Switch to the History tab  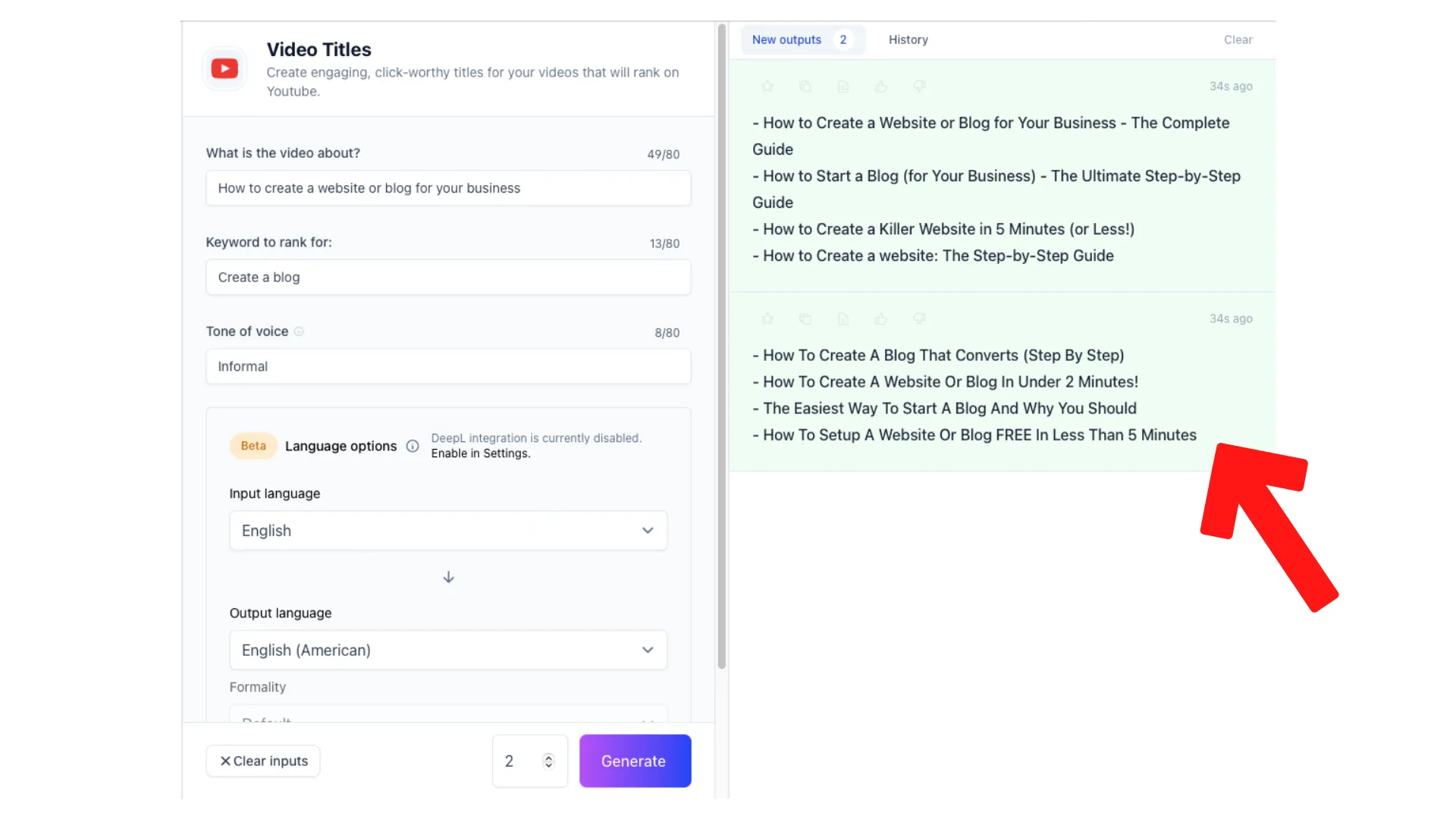point(908,39)
